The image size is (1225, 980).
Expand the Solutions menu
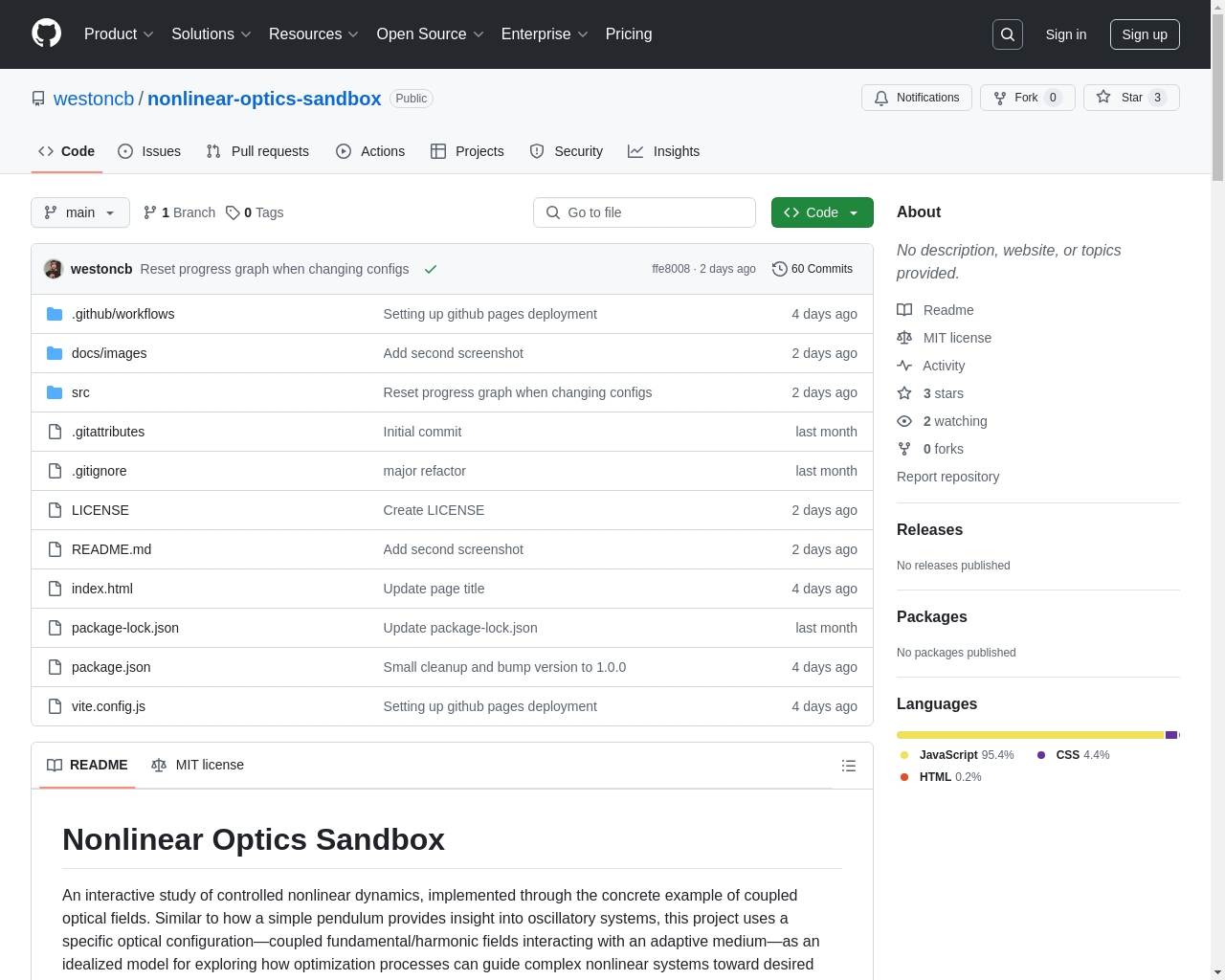coord(212,34)
